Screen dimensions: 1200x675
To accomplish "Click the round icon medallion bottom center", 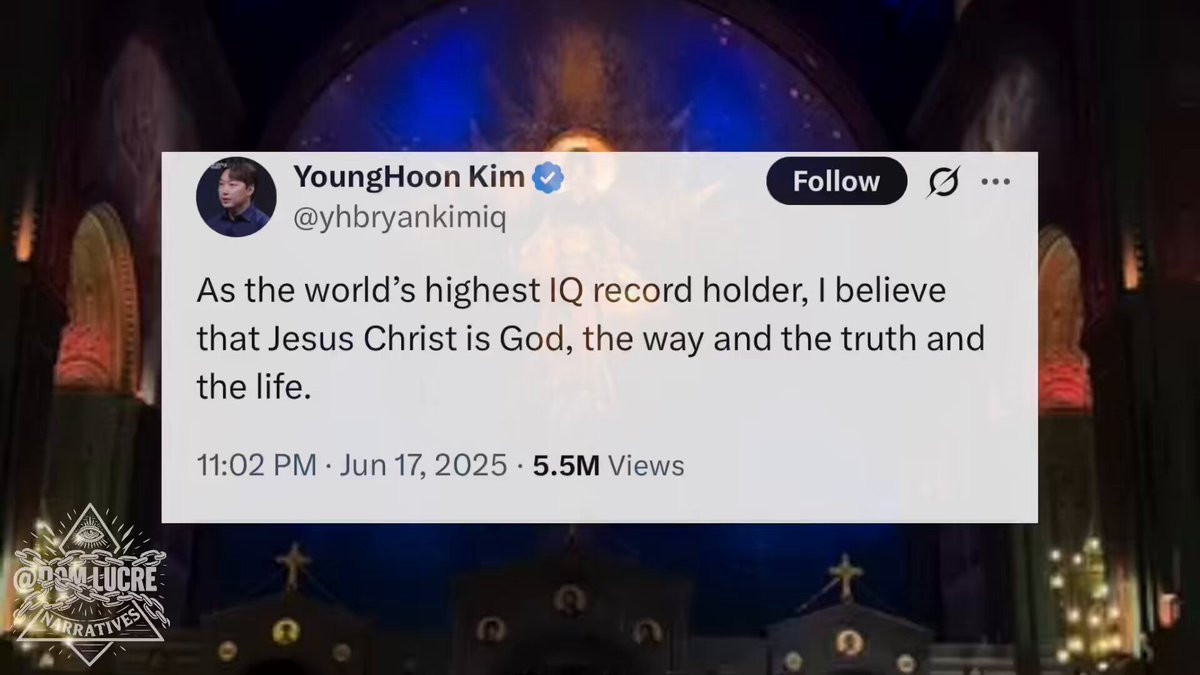I will coord(569,599).
